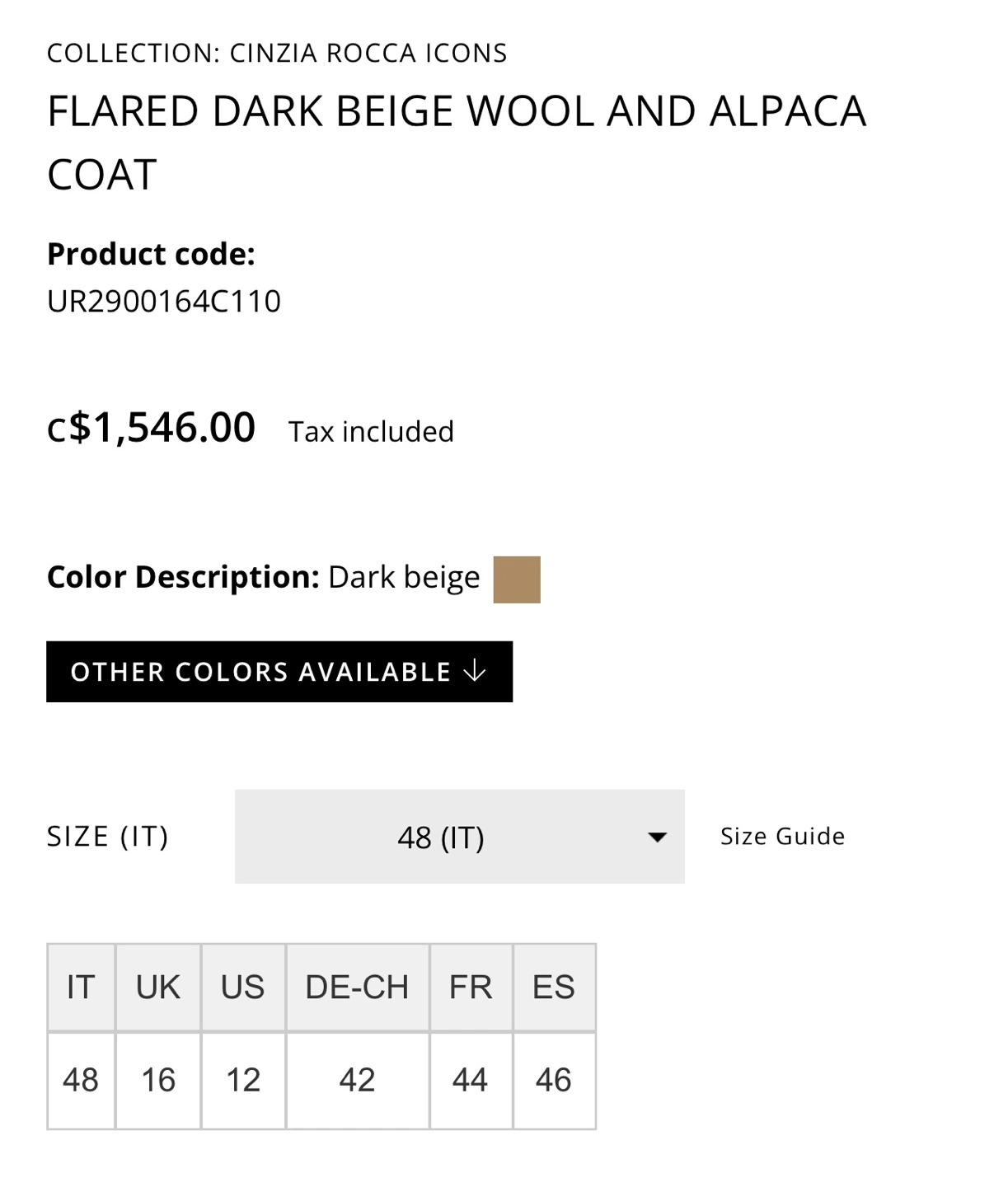The height and width of the screenshot is (1187, 1008).
Task: Select the dark beige color swatch
Action: point(517,579)
